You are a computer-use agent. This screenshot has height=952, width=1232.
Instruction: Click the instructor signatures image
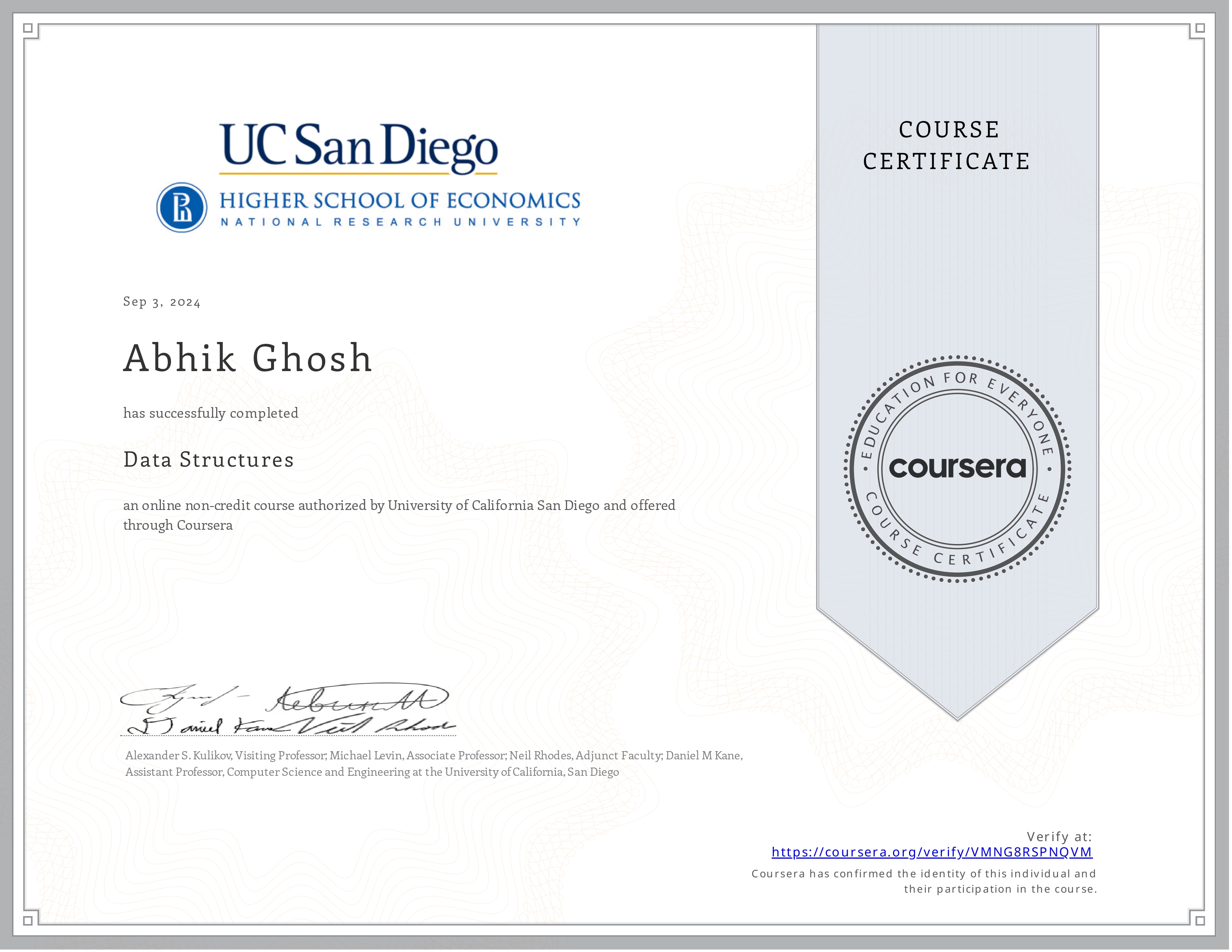click(x=288, y=710)
